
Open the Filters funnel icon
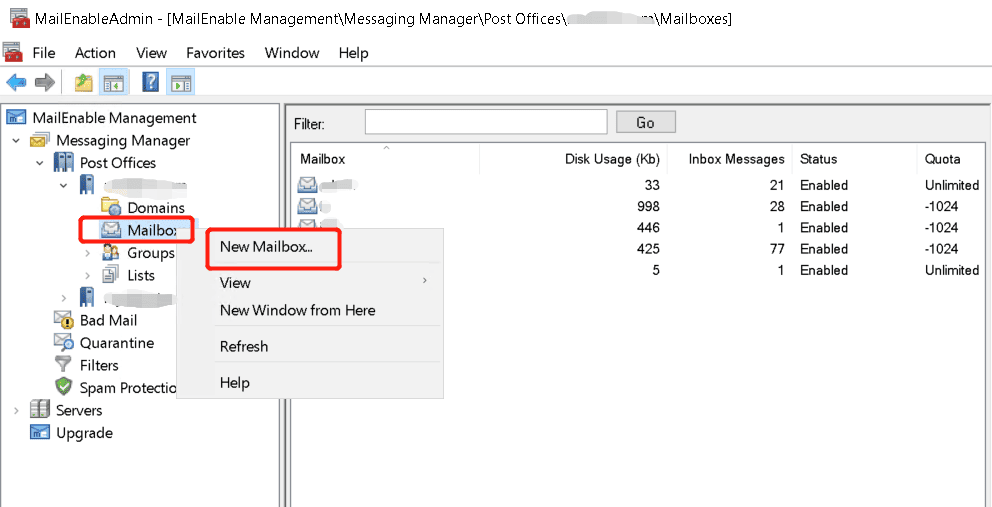(x=63, y=365)
